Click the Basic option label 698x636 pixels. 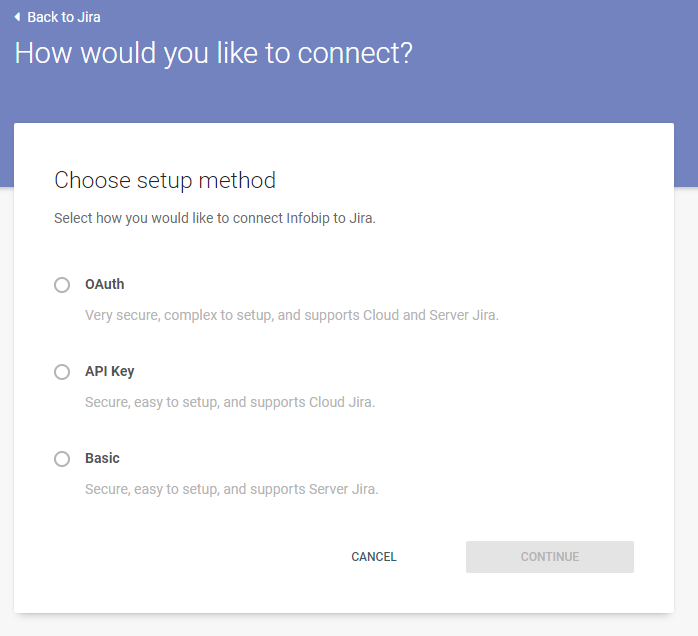coord(102,458)
